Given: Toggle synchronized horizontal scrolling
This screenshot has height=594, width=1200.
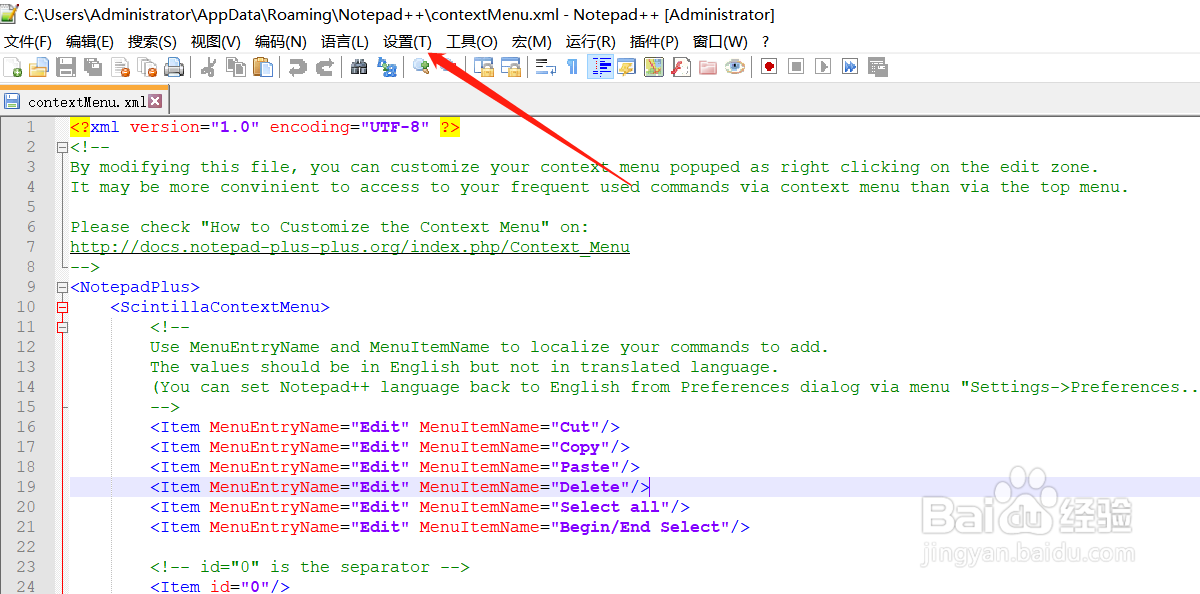Looking at the screenshot, I should point(511,67).
